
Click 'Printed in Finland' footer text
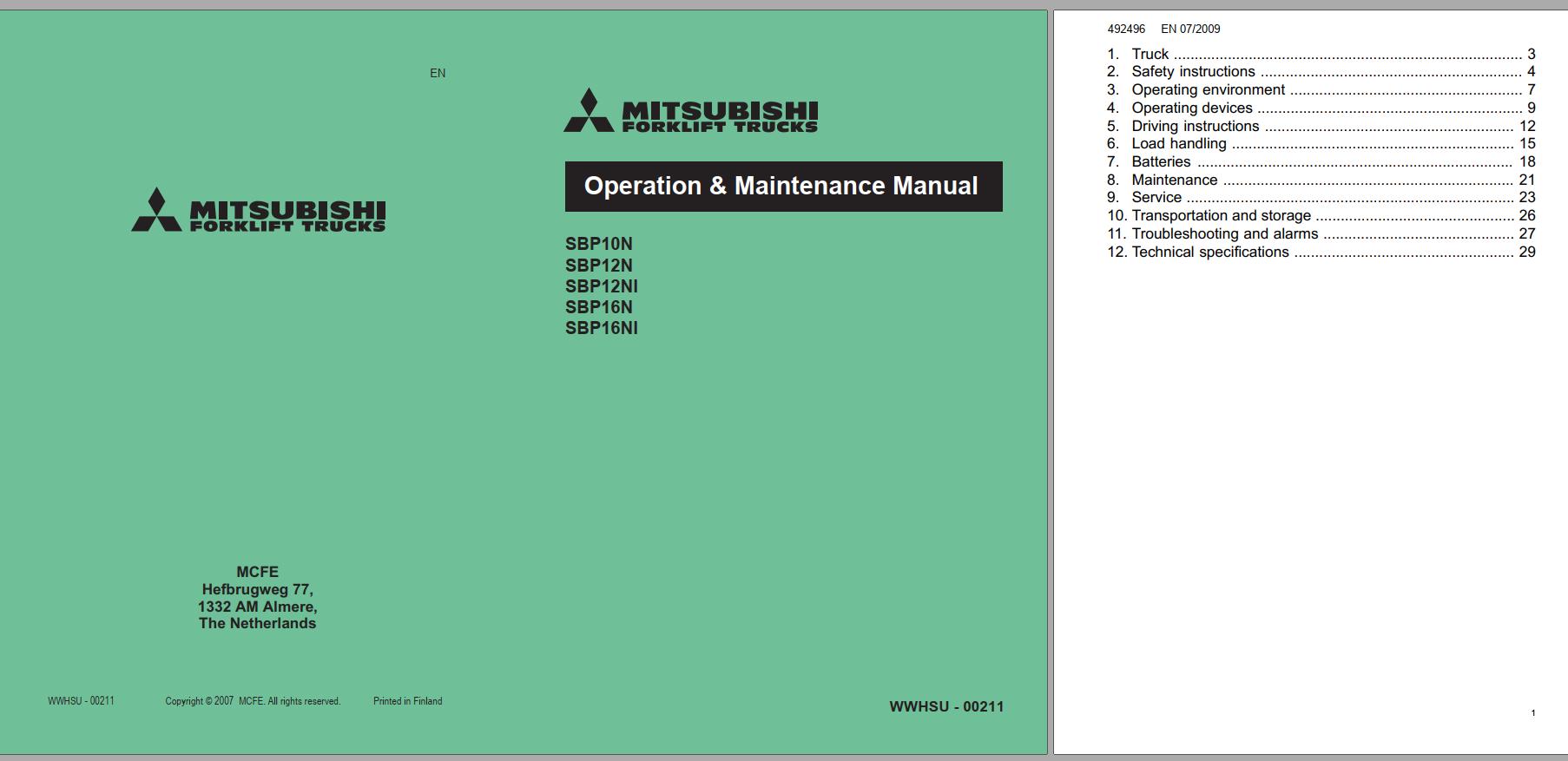(x=408, y=701)
